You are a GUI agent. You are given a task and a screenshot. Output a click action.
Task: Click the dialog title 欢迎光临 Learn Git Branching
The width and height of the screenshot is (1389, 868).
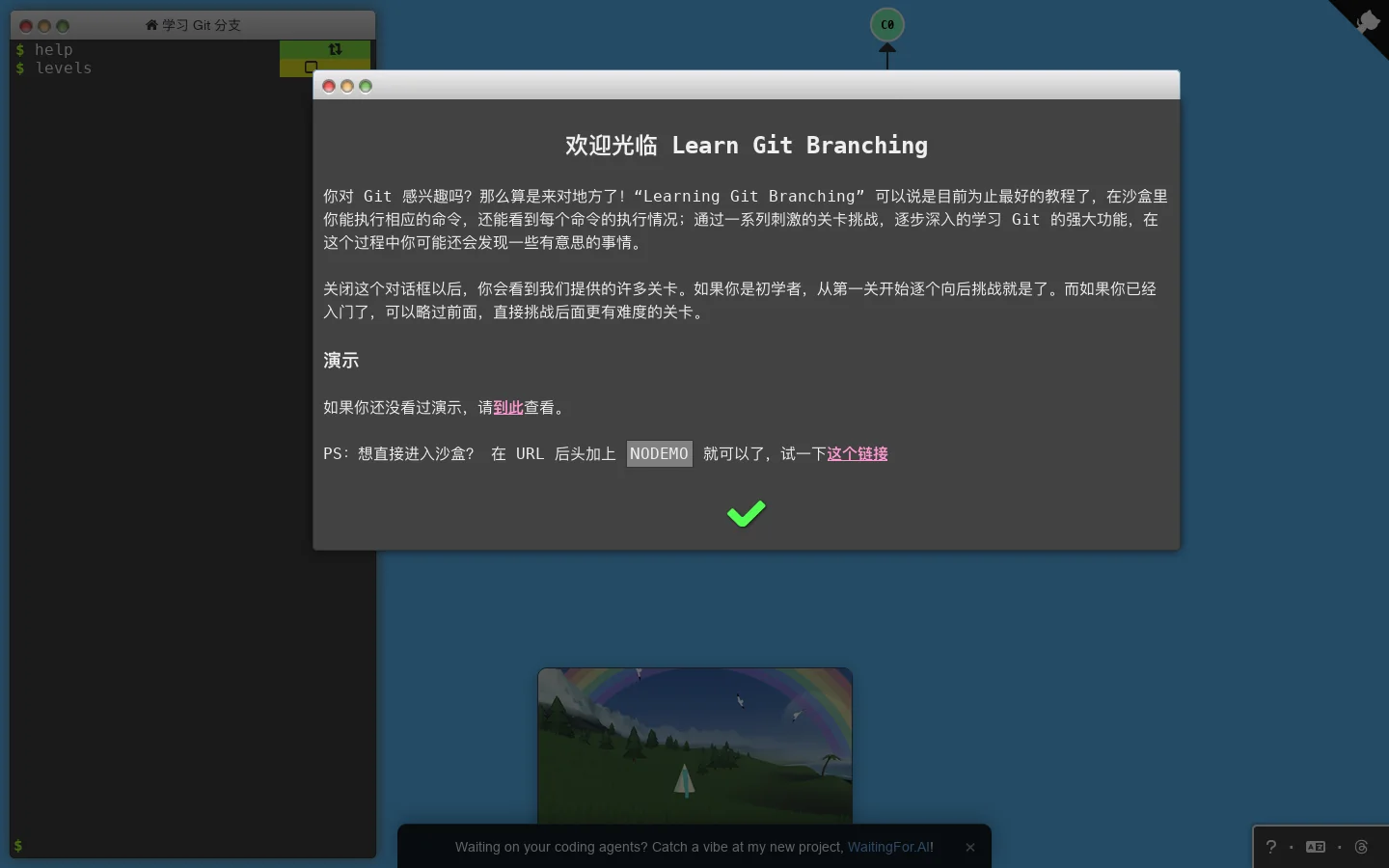(747, 146)
